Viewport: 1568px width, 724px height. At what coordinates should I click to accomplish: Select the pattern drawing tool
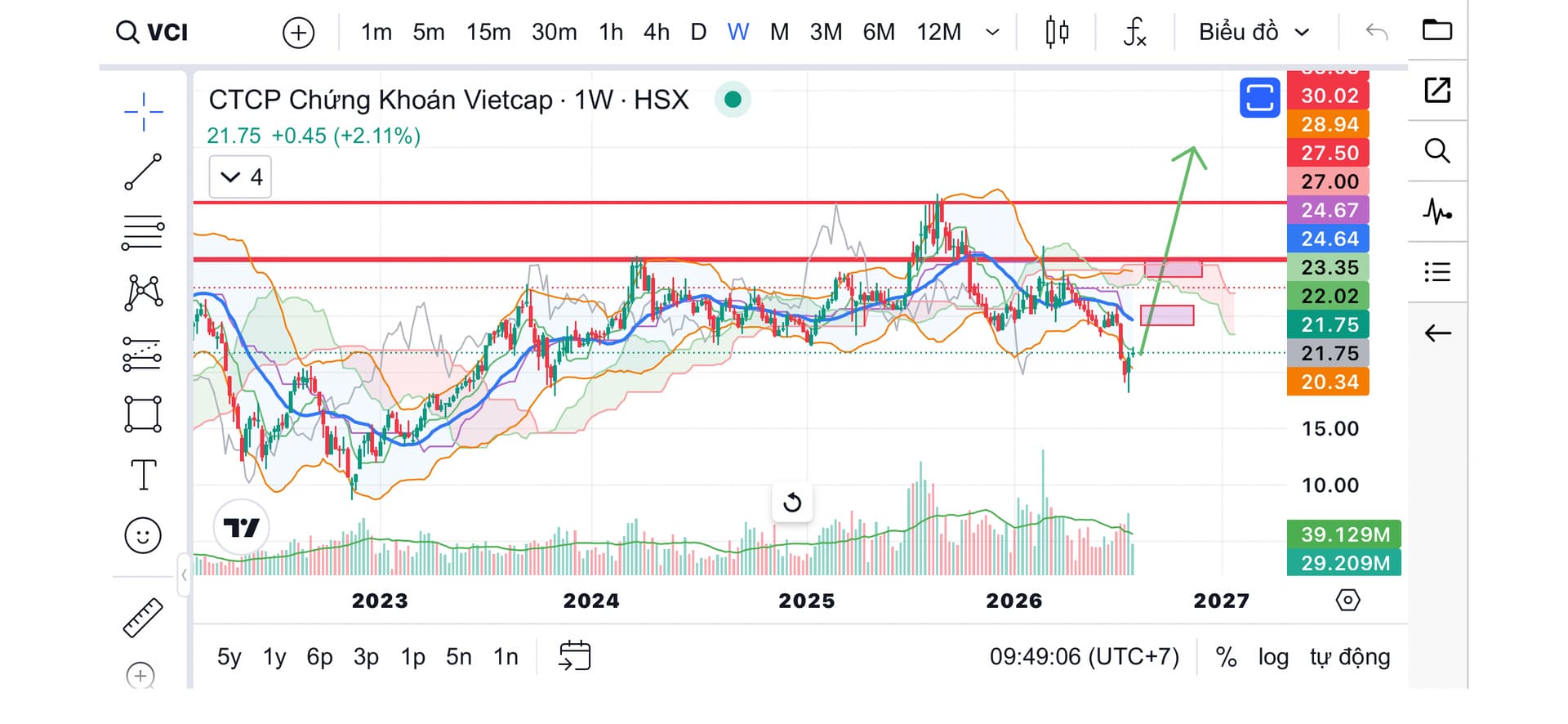[x=143, y=293]
